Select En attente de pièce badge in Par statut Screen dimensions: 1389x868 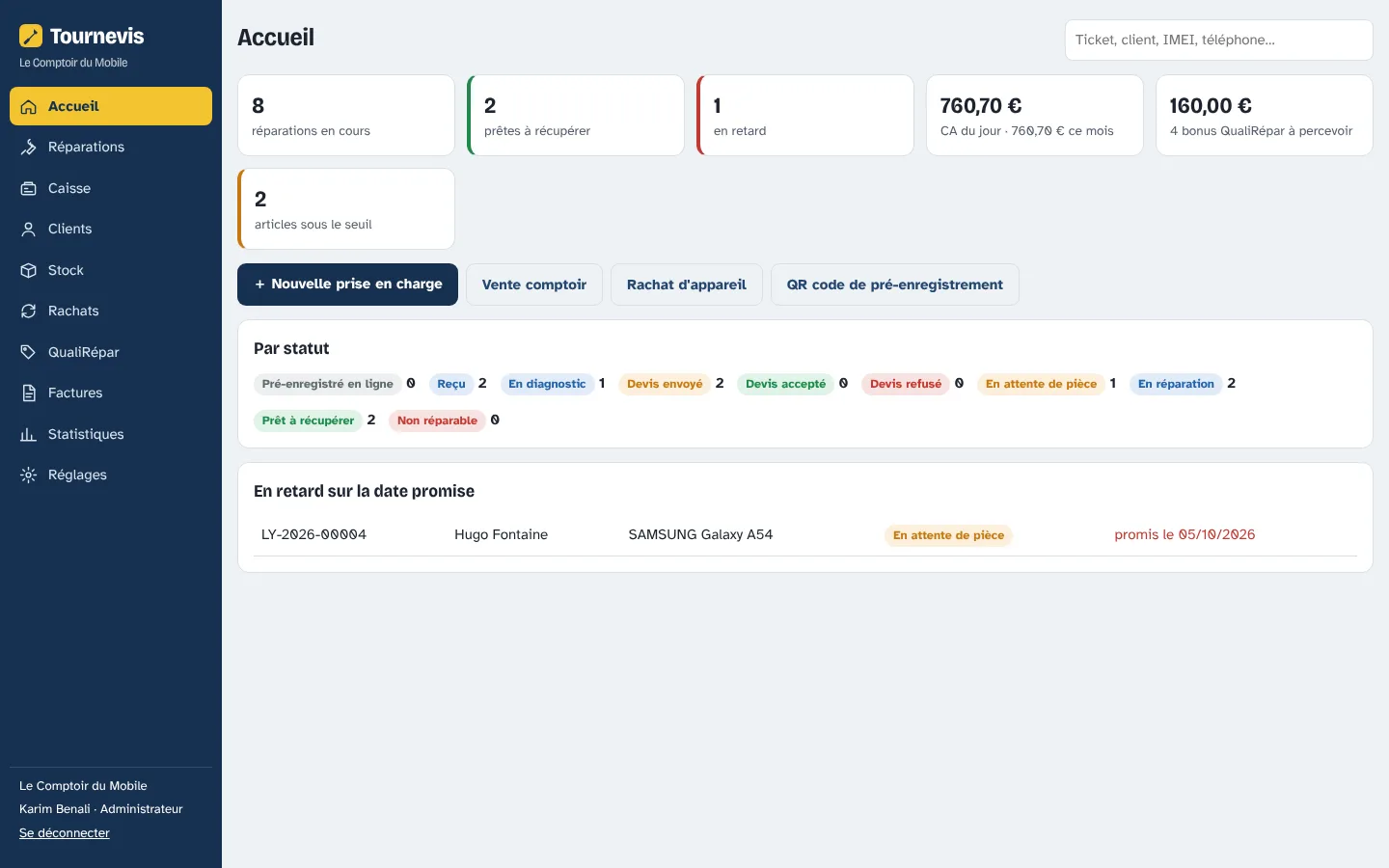coord(1041,384)
